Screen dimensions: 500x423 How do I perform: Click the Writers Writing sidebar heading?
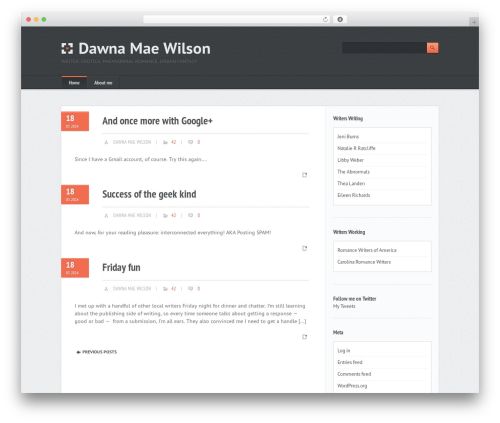click(x=348, y=118)
